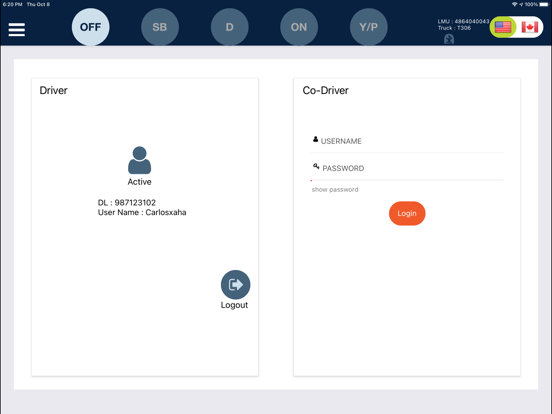This screenshot has height=414, width=552.
Task: Select the USA flag ruleset
Action: click(503, 27)
